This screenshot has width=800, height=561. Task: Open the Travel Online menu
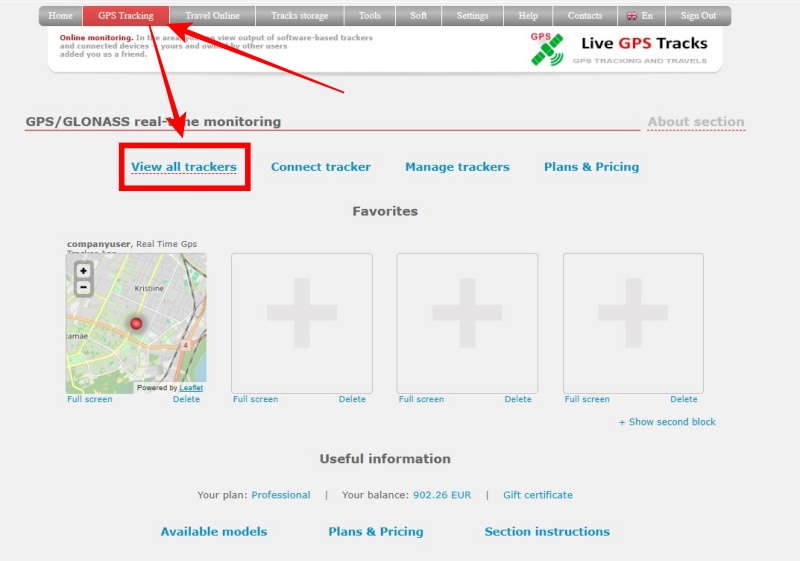coord(212,16)
